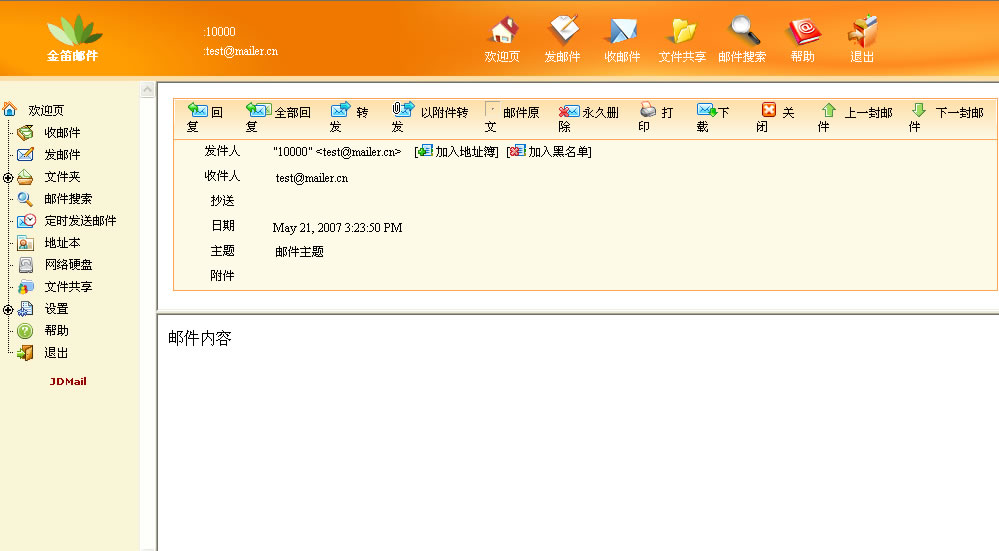The image size is (999, 551).
Task: Click the Receive mail envelope icon in header
Action: 622,32
